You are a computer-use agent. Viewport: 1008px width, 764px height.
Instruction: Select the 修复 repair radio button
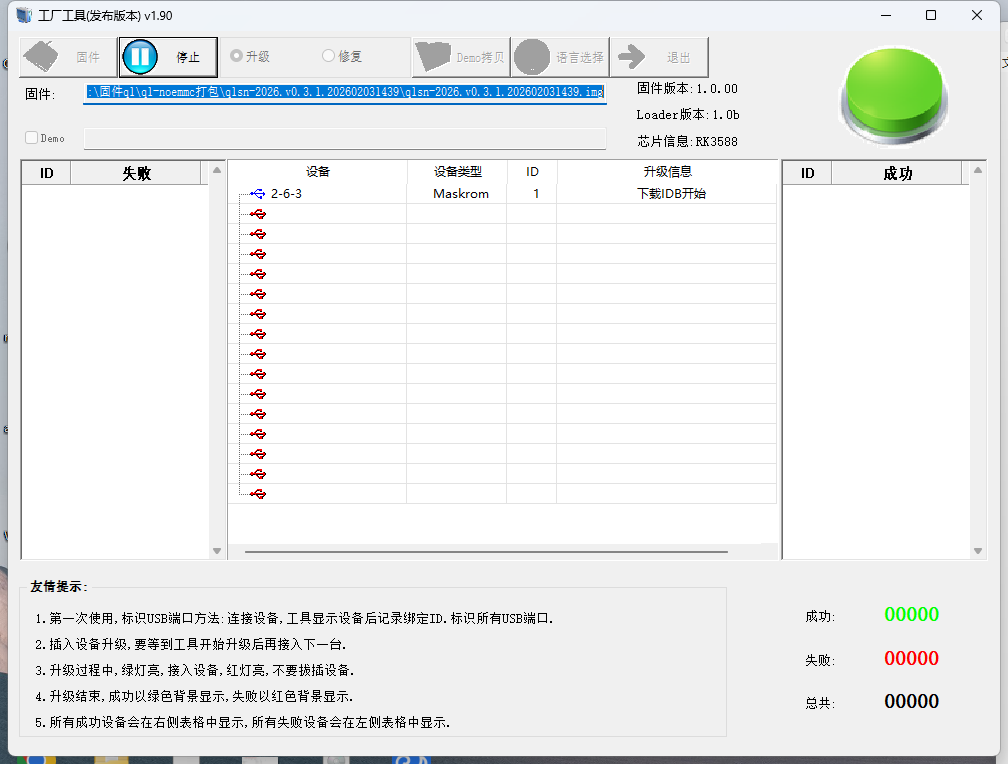point(328,56)
